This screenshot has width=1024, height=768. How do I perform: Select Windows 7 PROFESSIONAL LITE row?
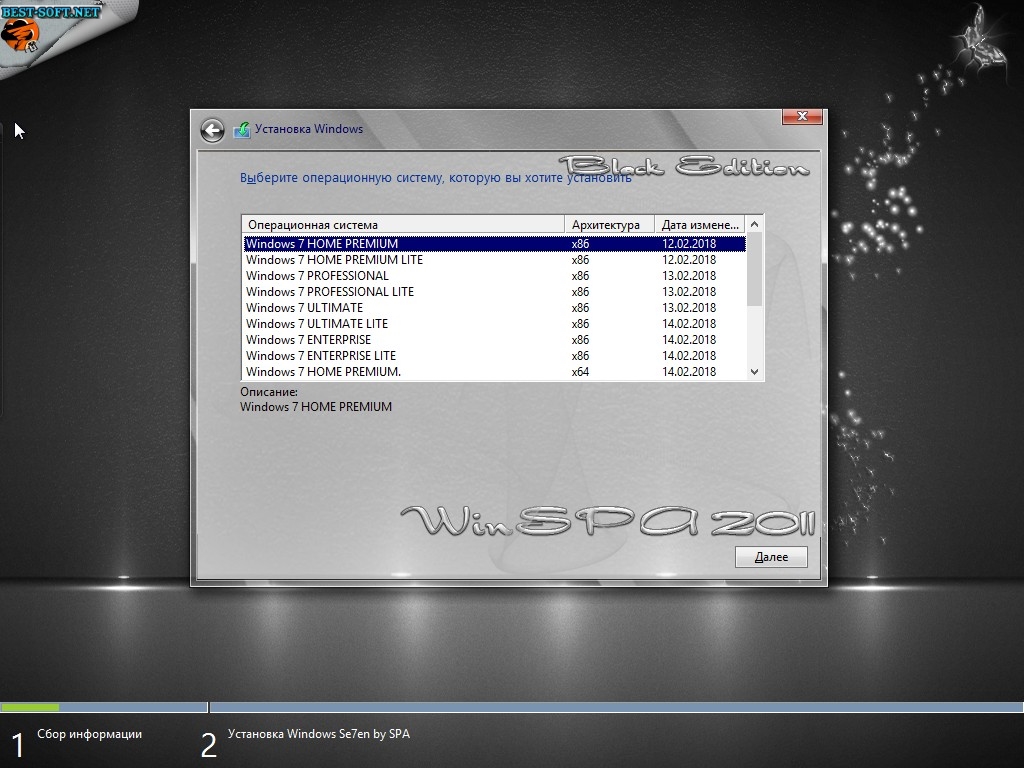coord(494,291)
